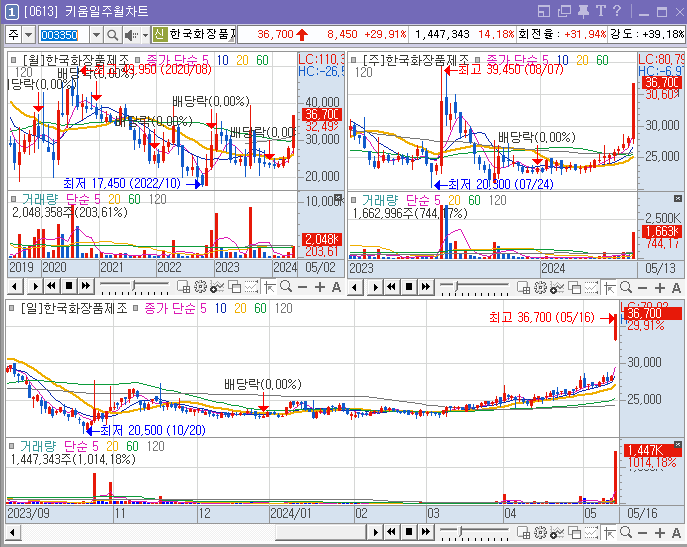Search stock with the magnifier next to code field
Image resolution: width=687 pixels, height=547 pixels.
(112, 35)
